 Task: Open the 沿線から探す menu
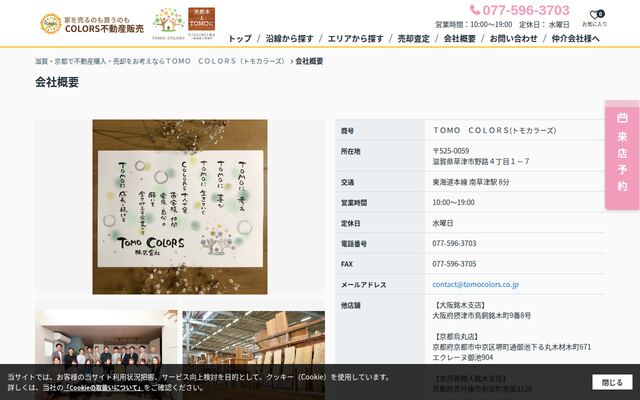(289, 38)
